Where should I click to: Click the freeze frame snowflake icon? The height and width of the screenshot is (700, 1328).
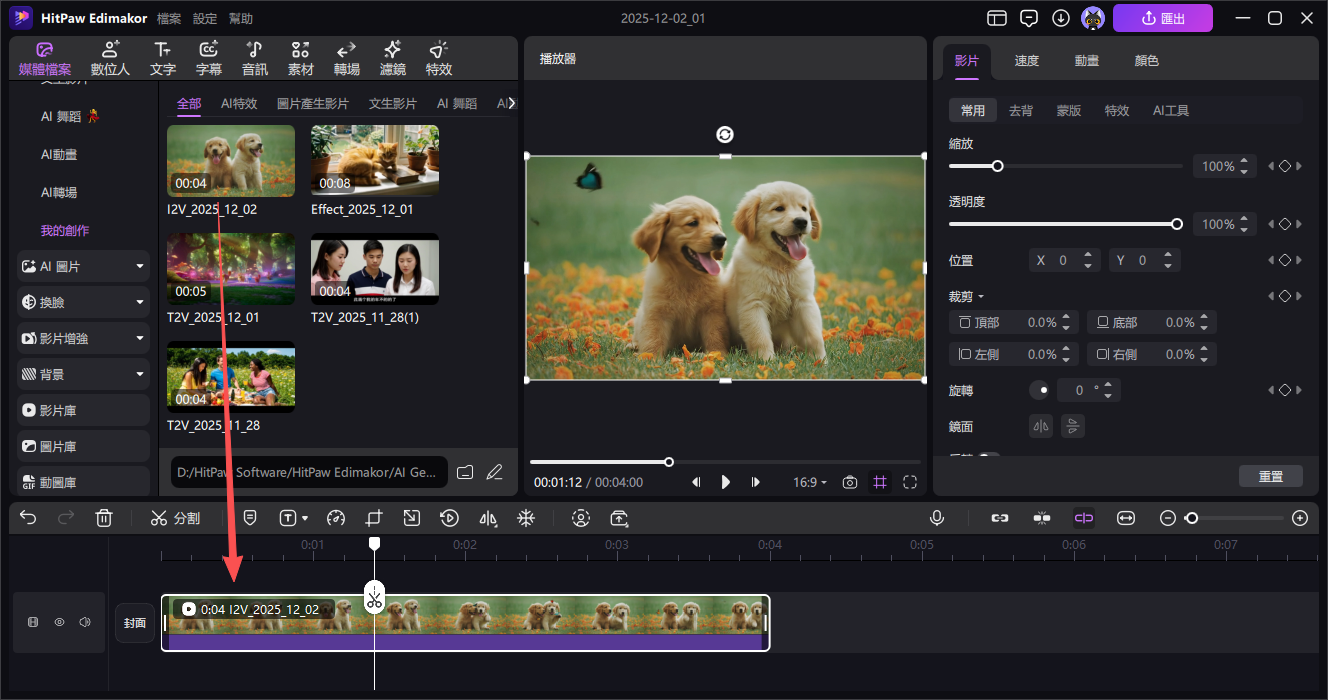[525, 518]
